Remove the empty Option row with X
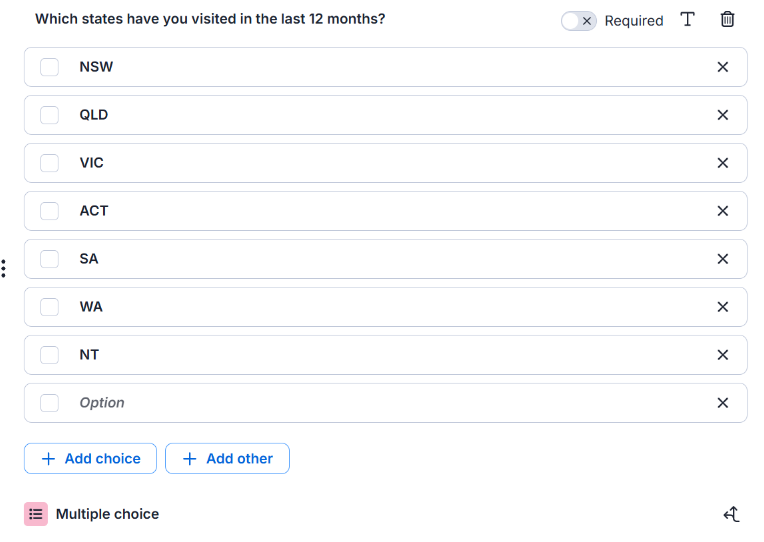764x542 pixels. (723, 403)
